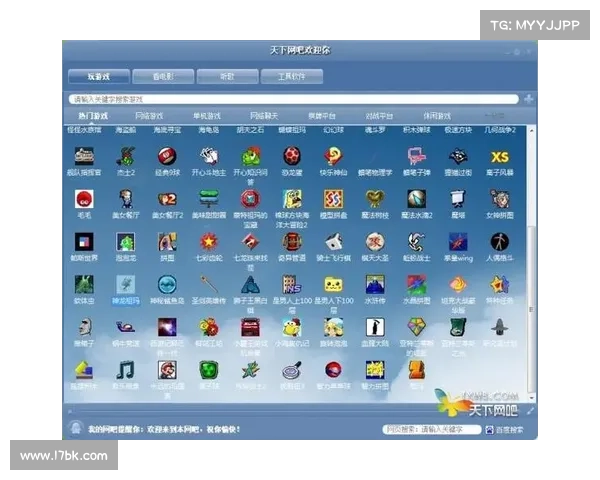Select the 休闲游戏 category
Screen dimensions: 600x480
437,116
